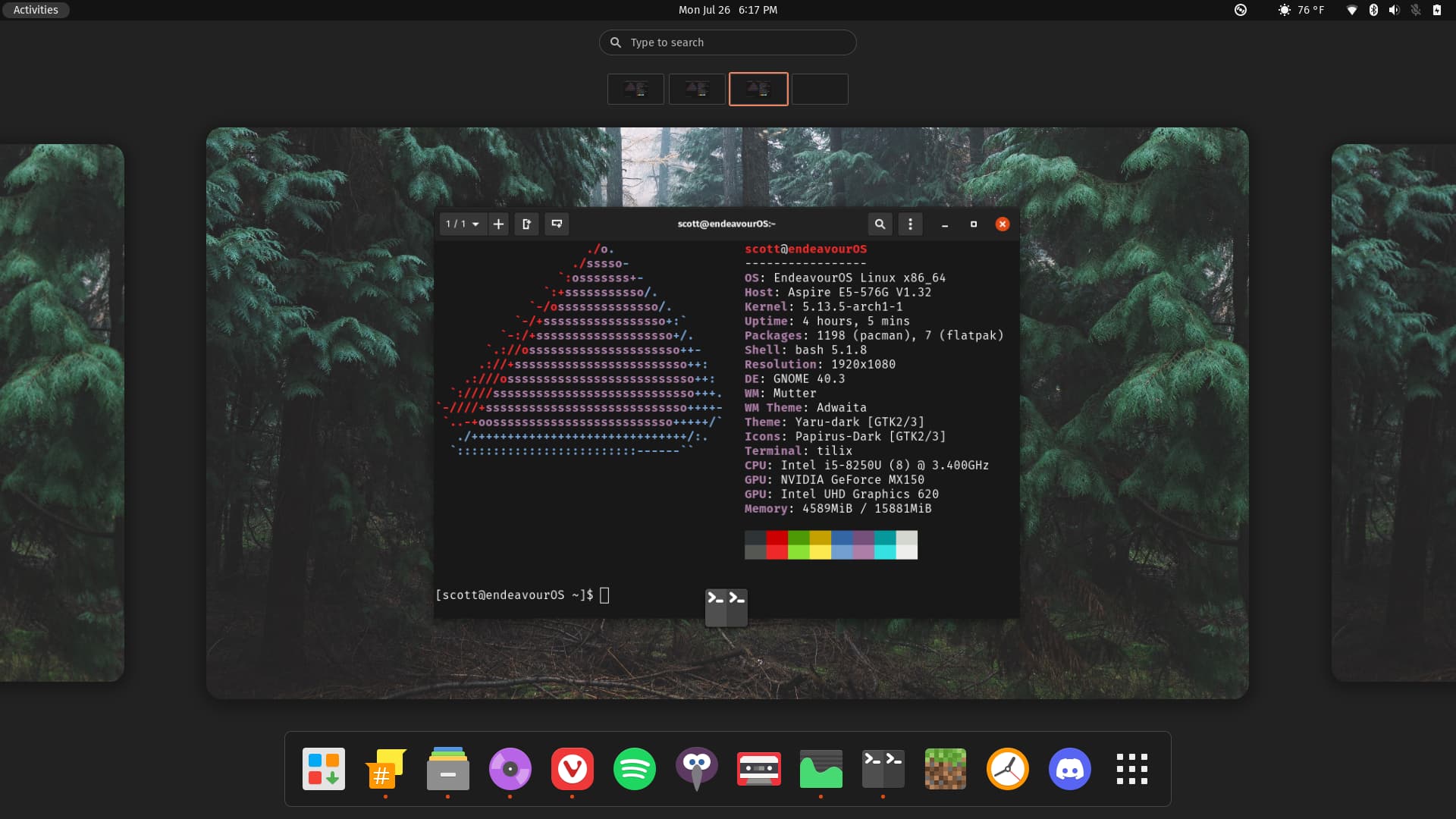Screen dimensions: 1456x819
Task: Switch to the empty fourth workspace thumbnail
Action: point(820,89)
